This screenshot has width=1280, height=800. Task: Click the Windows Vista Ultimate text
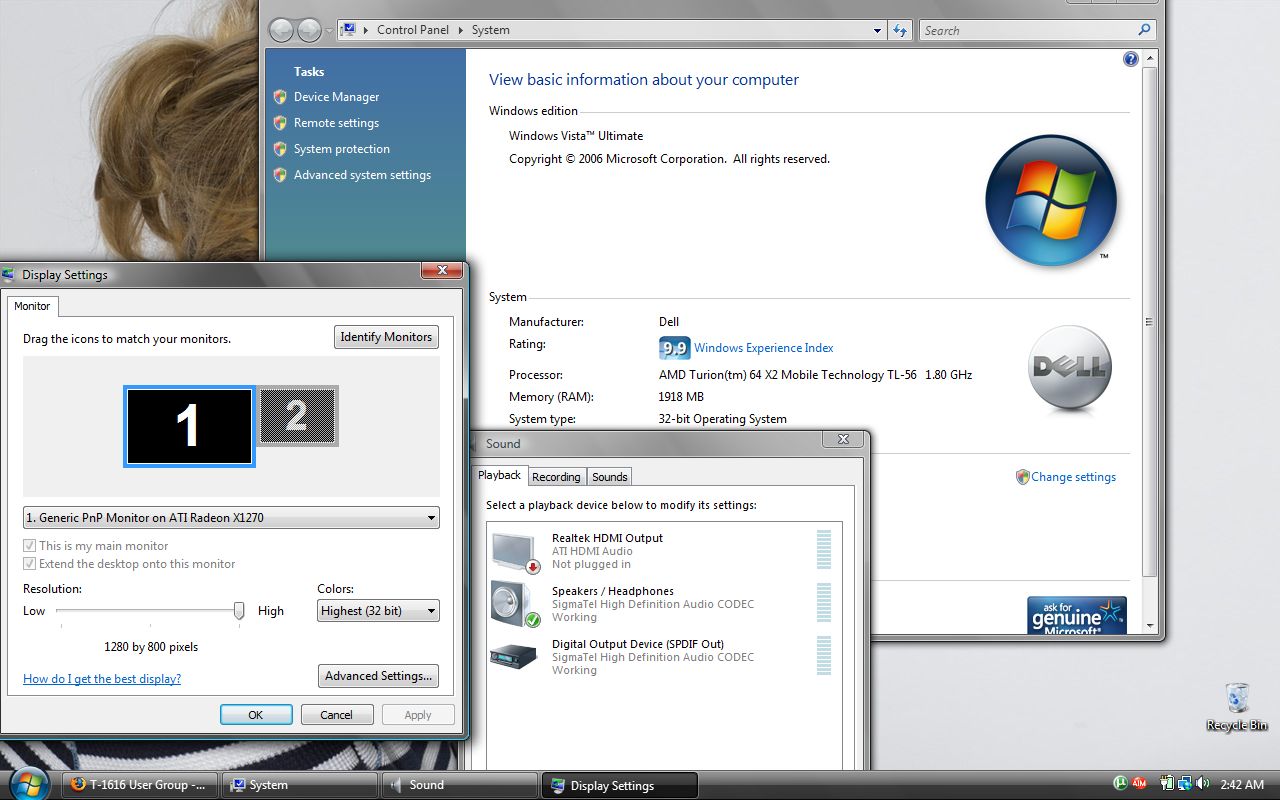pos(576,136)
